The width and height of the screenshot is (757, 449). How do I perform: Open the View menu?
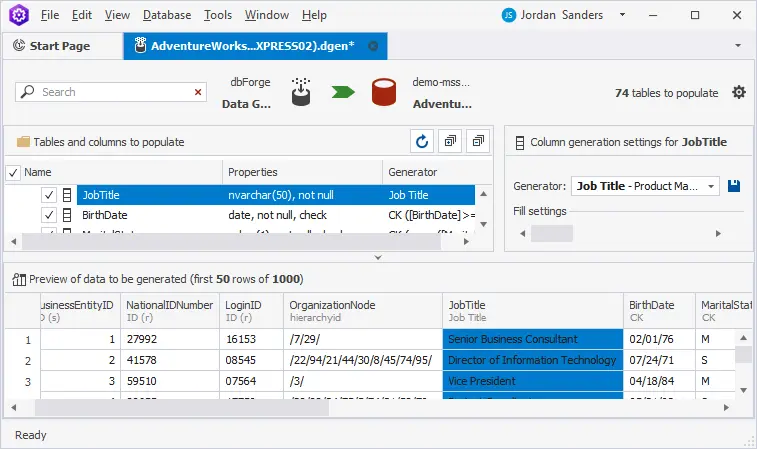point(117,15)
